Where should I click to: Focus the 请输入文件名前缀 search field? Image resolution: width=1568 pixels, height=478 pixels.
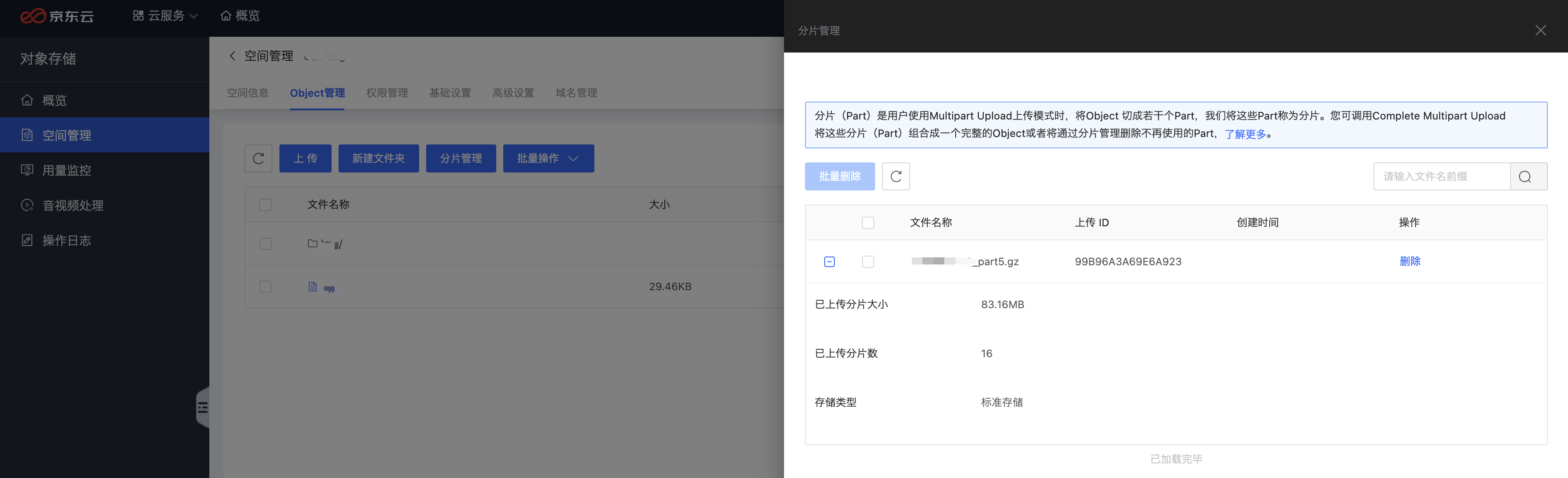coord(1442,176)
